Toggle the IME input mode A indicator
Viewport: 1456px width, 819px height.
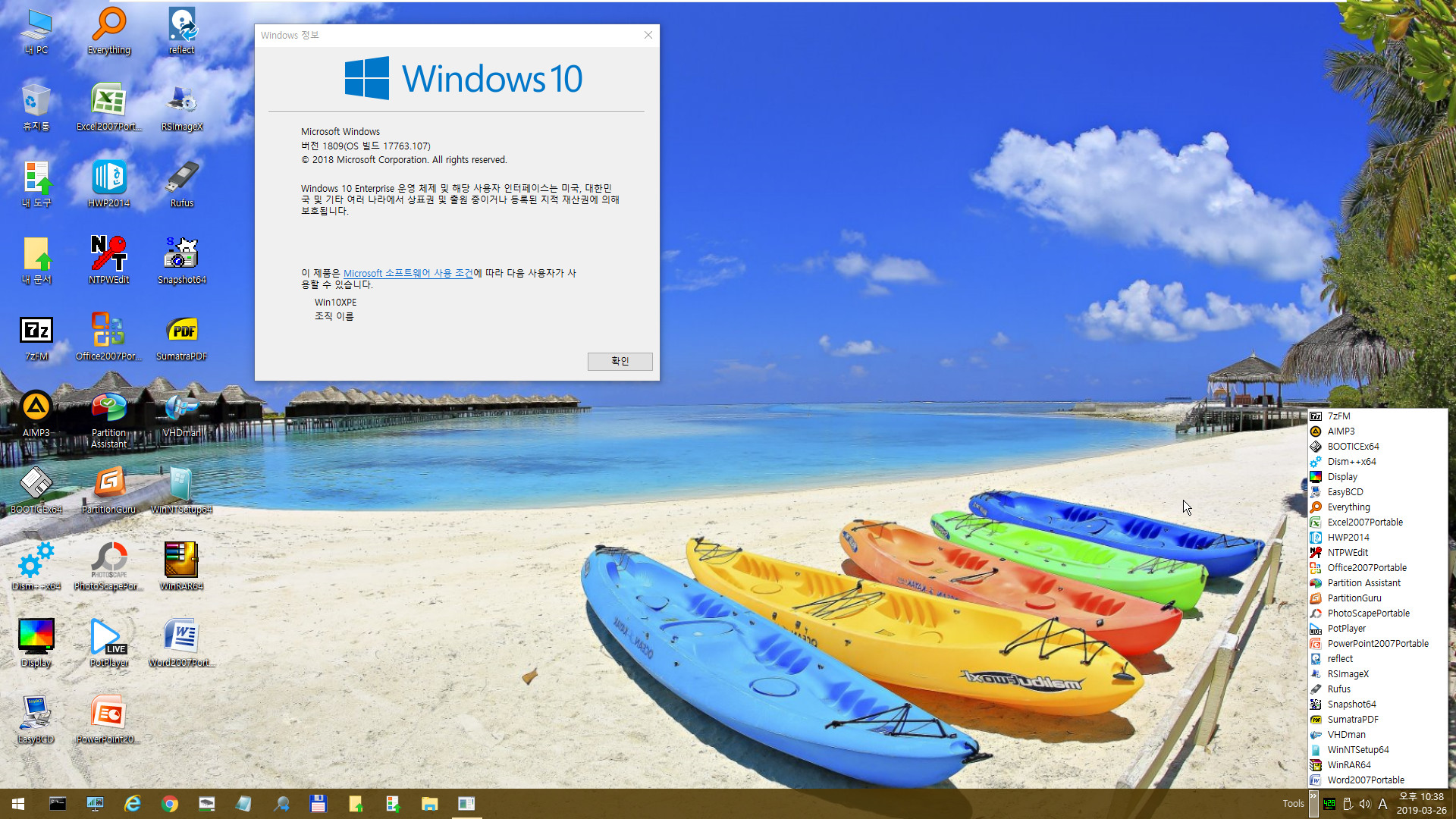pos(1382,804)
